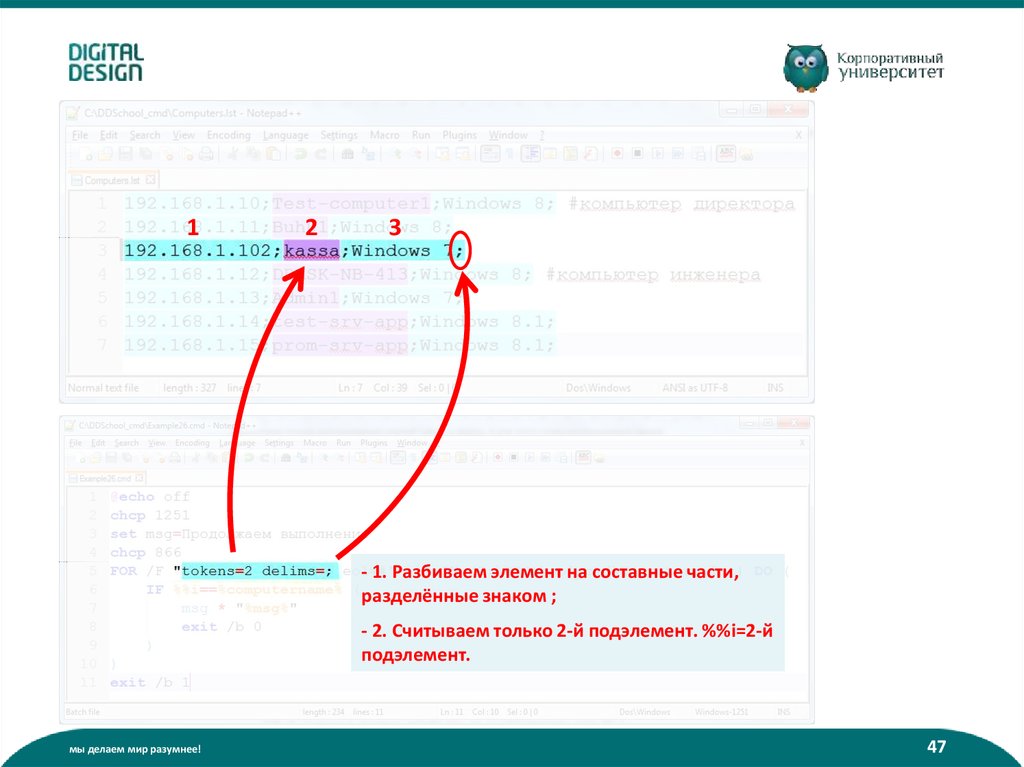The width and height of the screenshot is (1024, 767).
Task: Open Plugins menu in Computers.lst window
Action: (x=460, y=135)
